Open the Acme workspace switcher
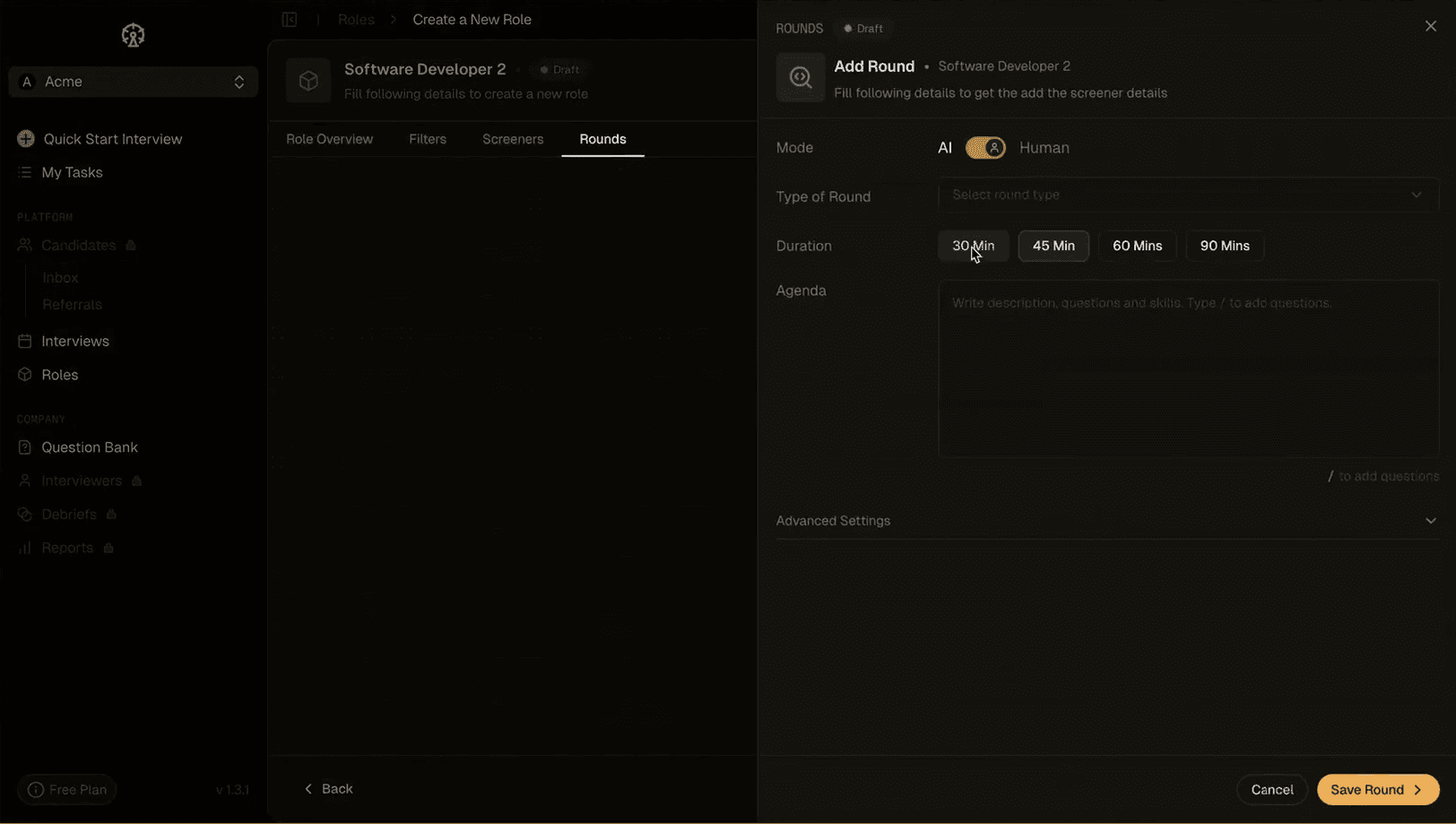Viewport: 1456px width, 824px height. pyautogui.click(x=133, y=82)
